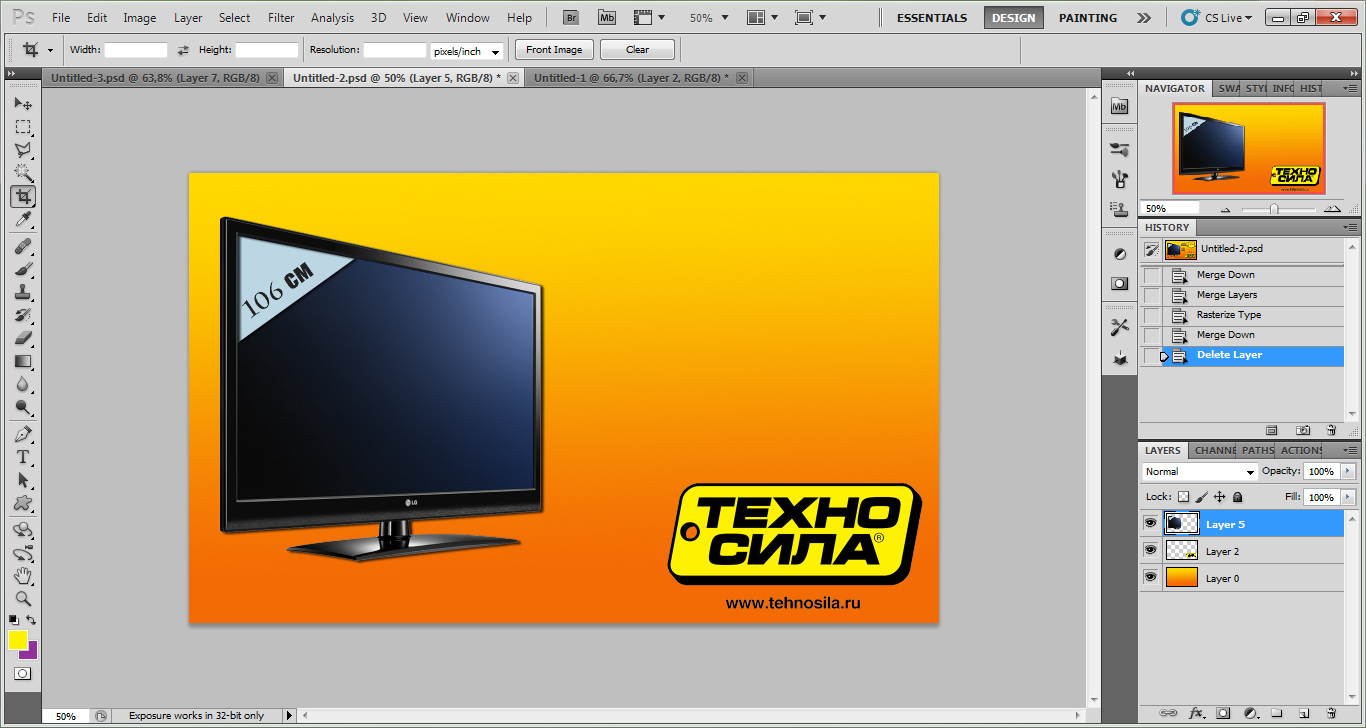This screenshot has width=1366, height=728.
Task: Switch to the Channels panel tab
Action: coord(1214,450)
